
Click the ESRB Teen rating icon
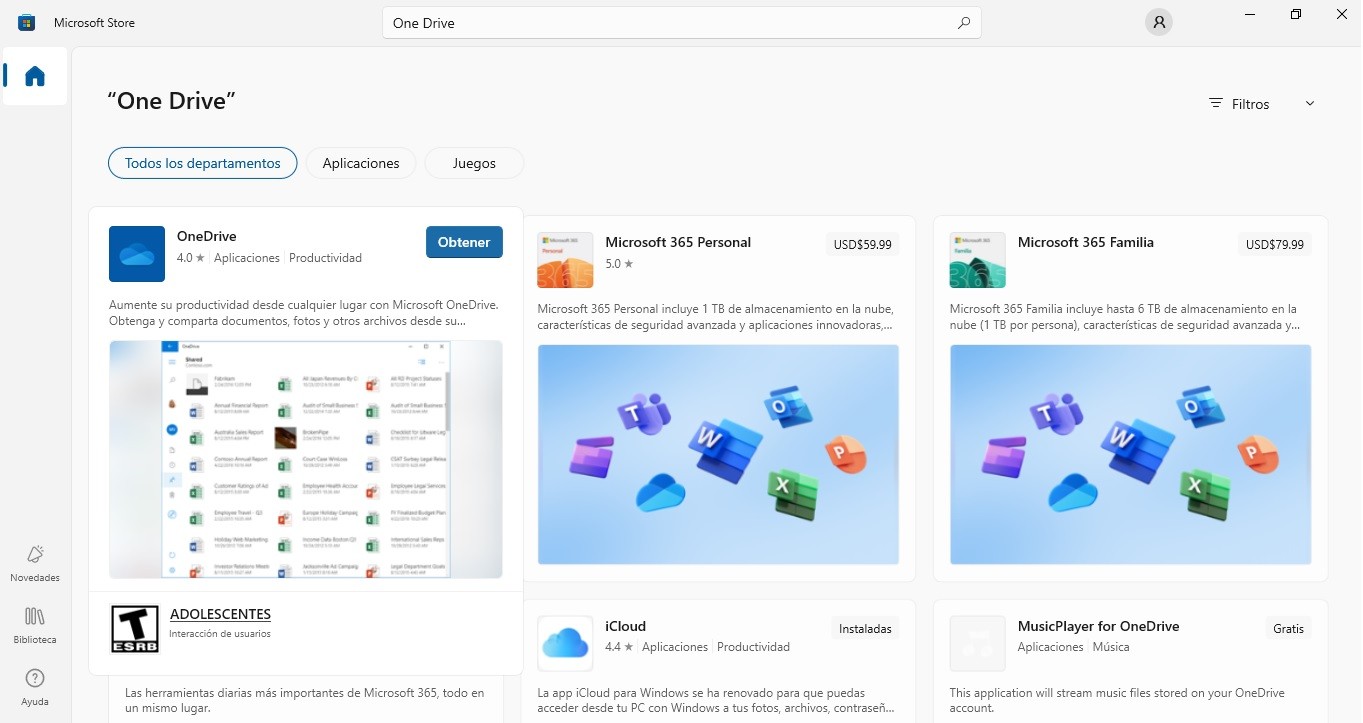pos(134,630)
